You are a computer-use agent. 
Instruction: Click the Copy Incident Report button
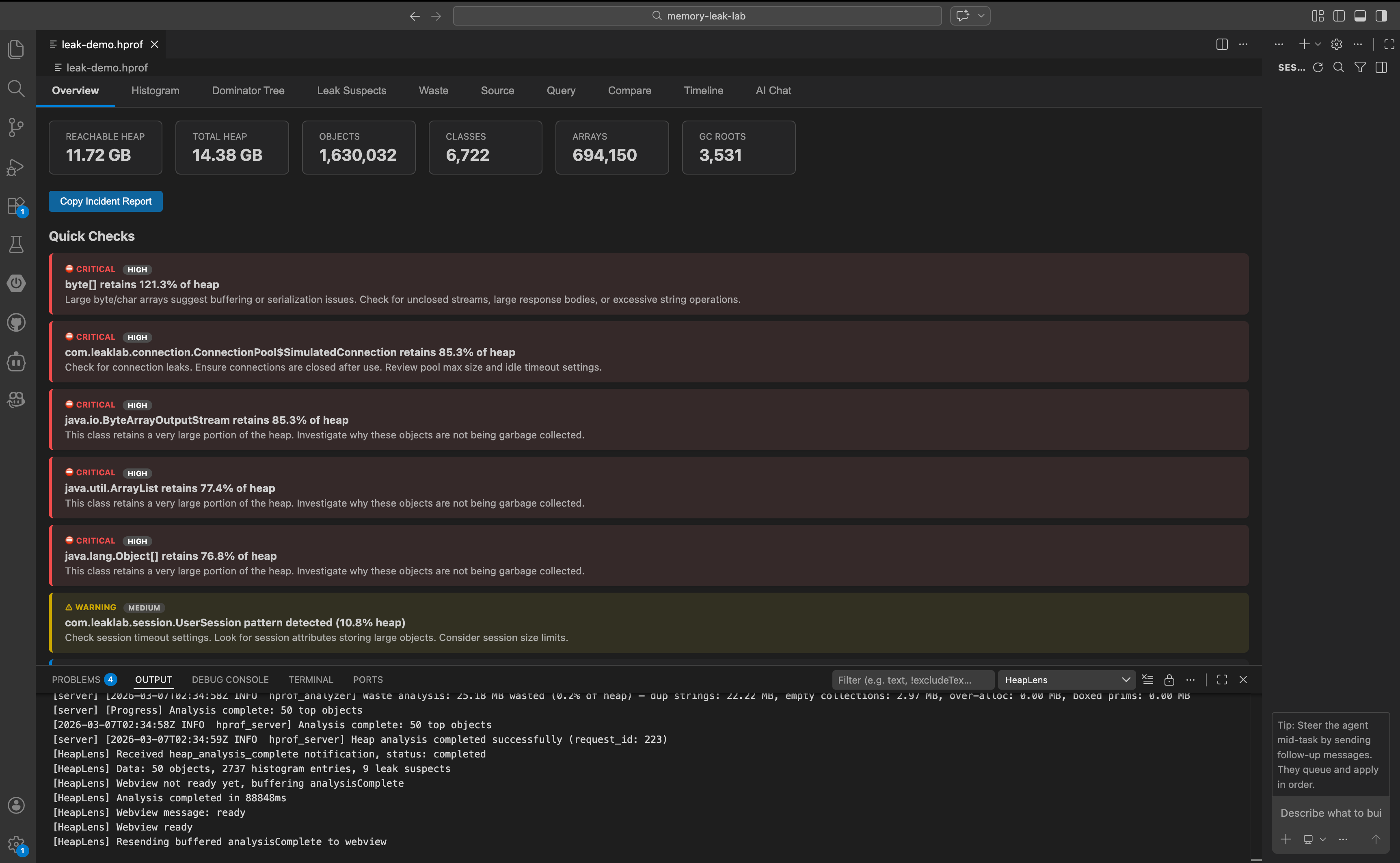point(105,201)
